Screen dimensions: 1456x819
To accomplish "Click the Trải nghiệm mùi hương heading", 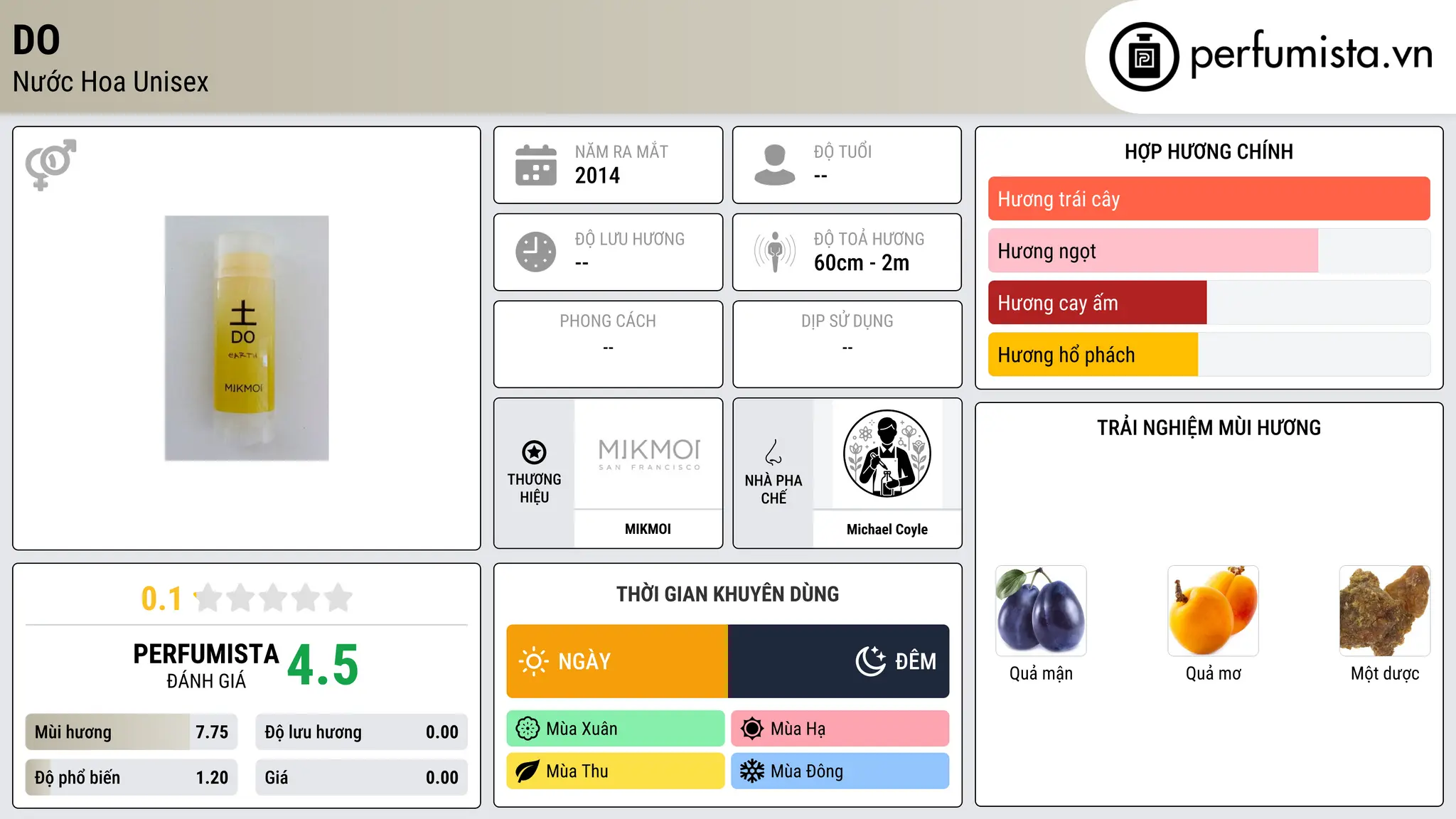I will [1209, 427].
